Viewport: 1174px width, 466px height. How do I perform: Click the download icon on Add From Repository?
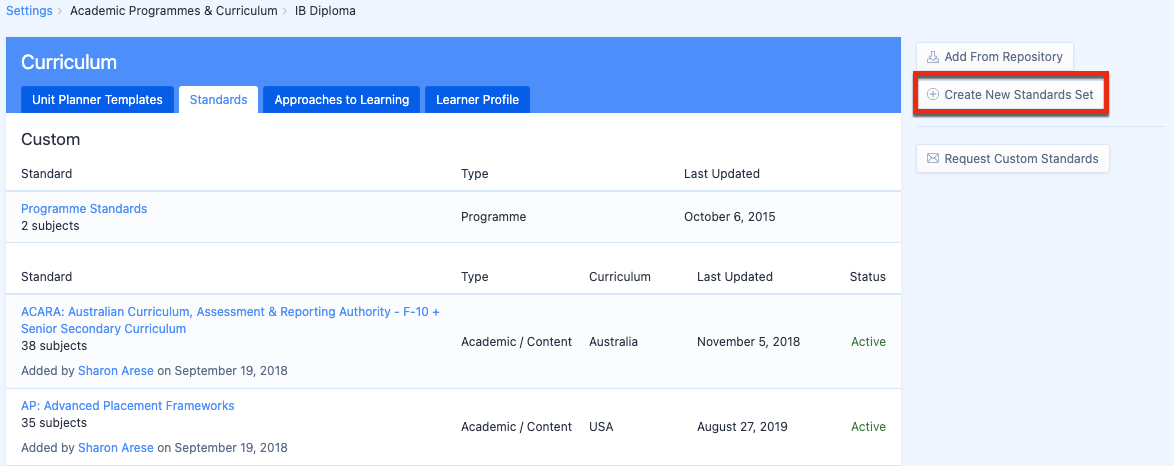(933, 57)
